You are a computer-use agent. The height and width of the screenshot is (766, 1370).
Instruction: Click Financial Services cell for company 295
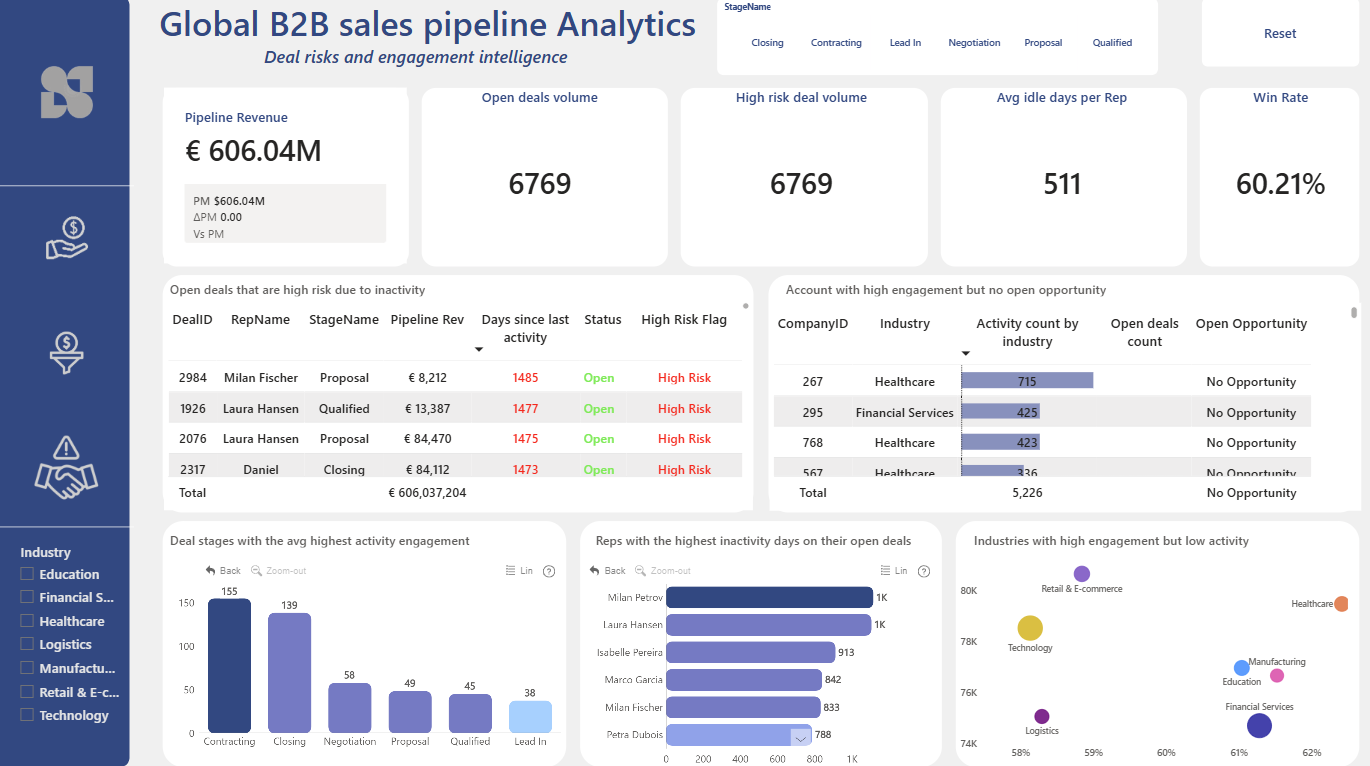[904, 413]
